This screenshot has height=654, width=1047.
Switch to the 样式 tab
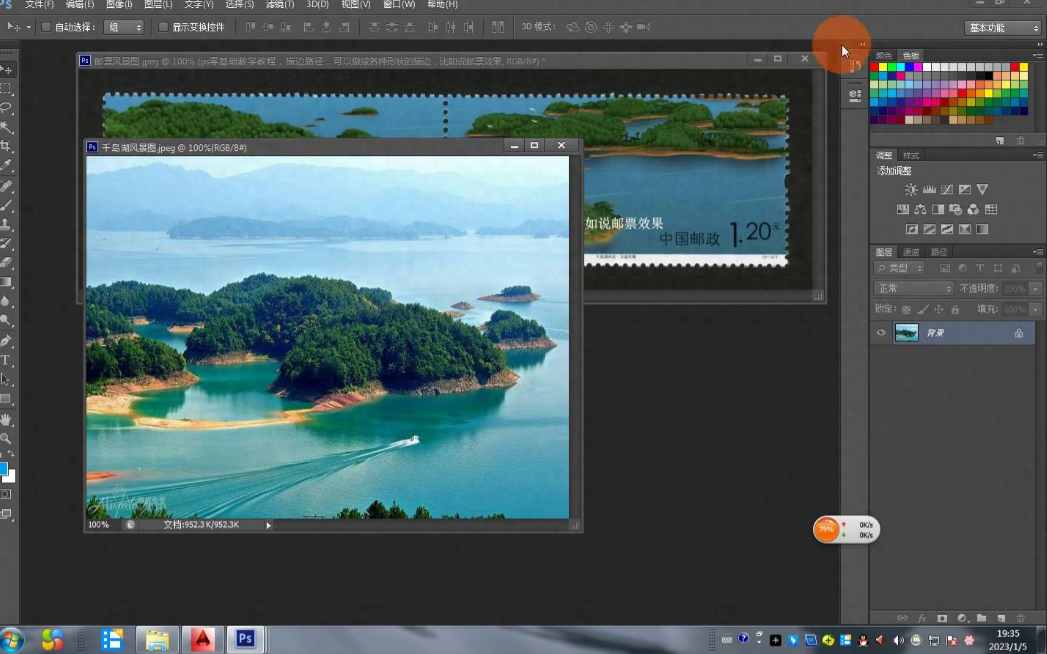pos(911,155)
